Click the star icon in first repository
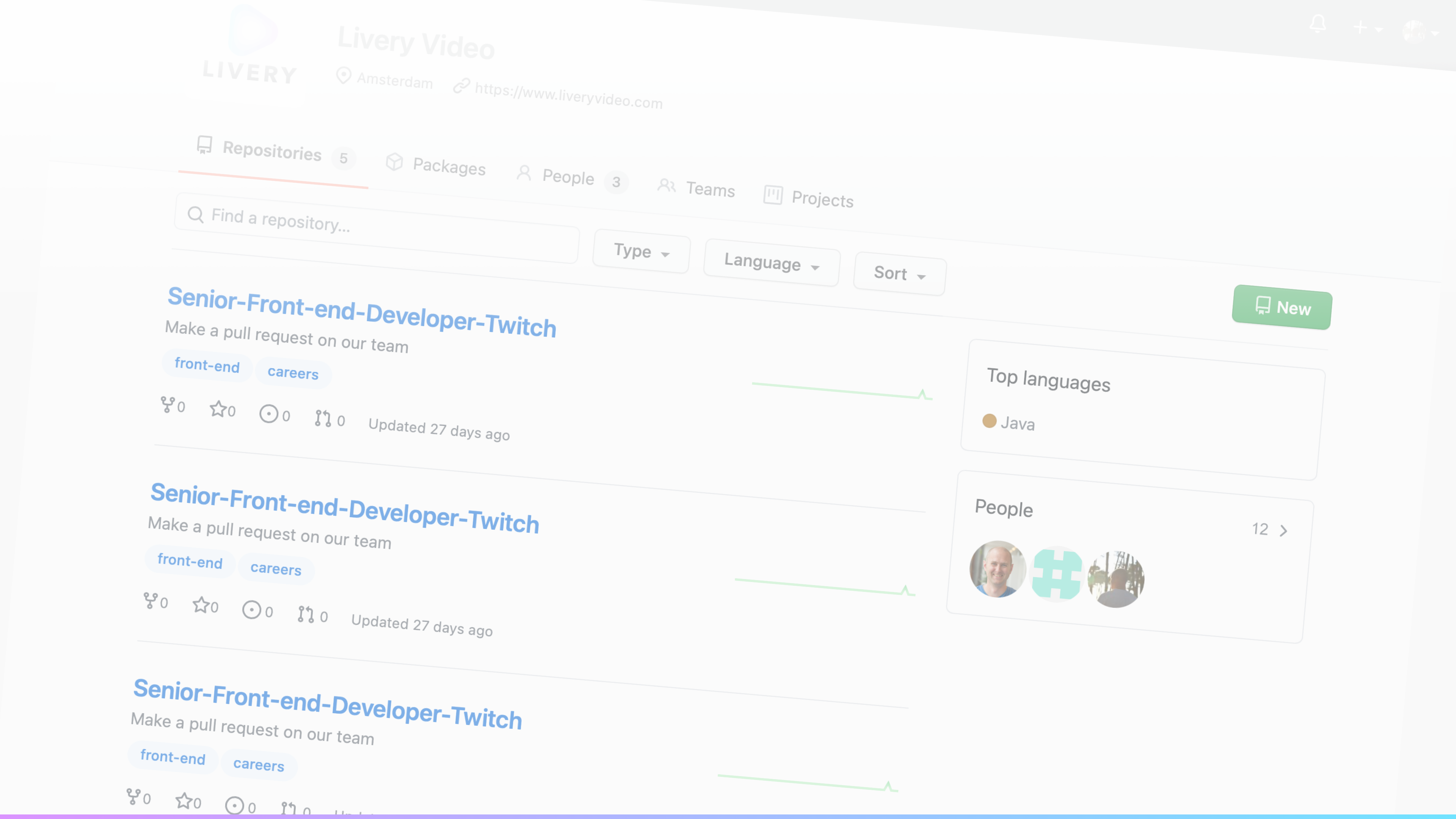Viewport: 1456px width, 819px height. click(x=218, y=408)
